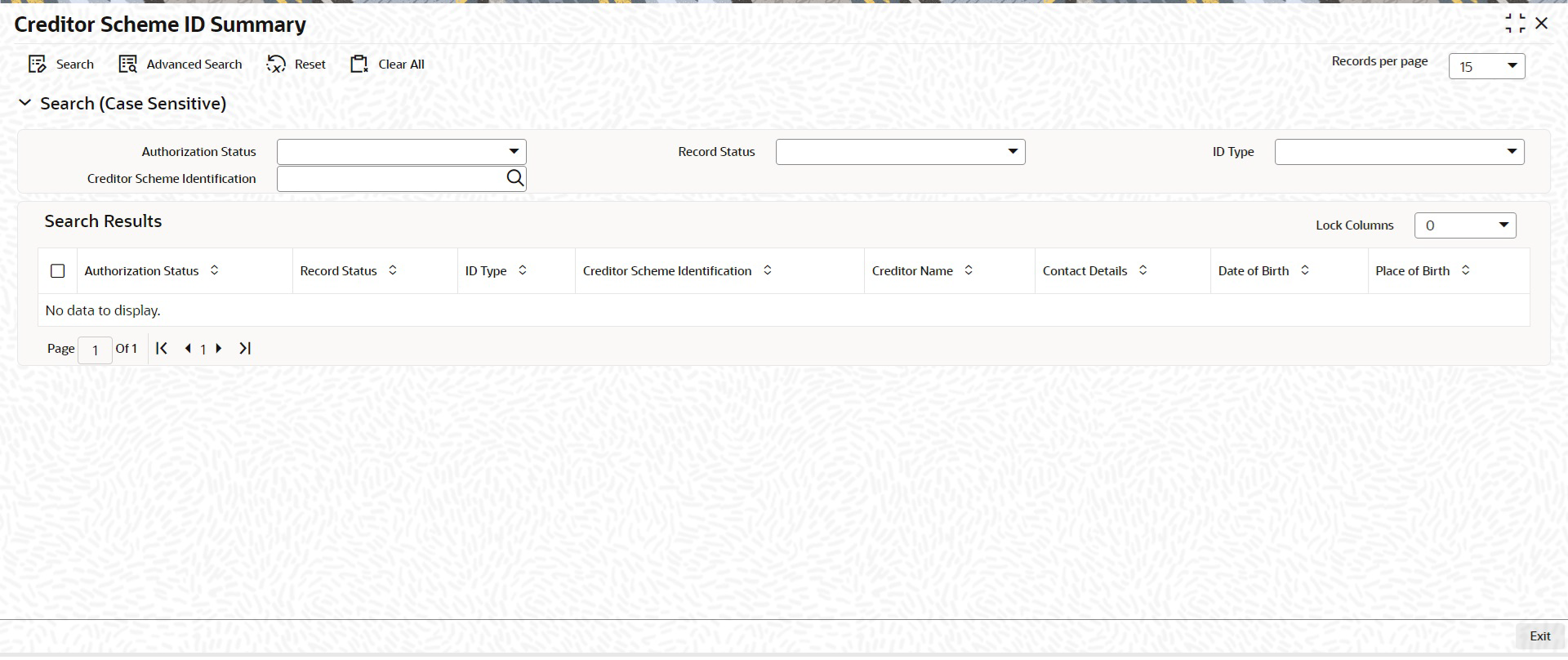1568x660 pixels.
Task: Sort by Date of Birth column
Action: pyautogui.click(x=1305, y=270)
